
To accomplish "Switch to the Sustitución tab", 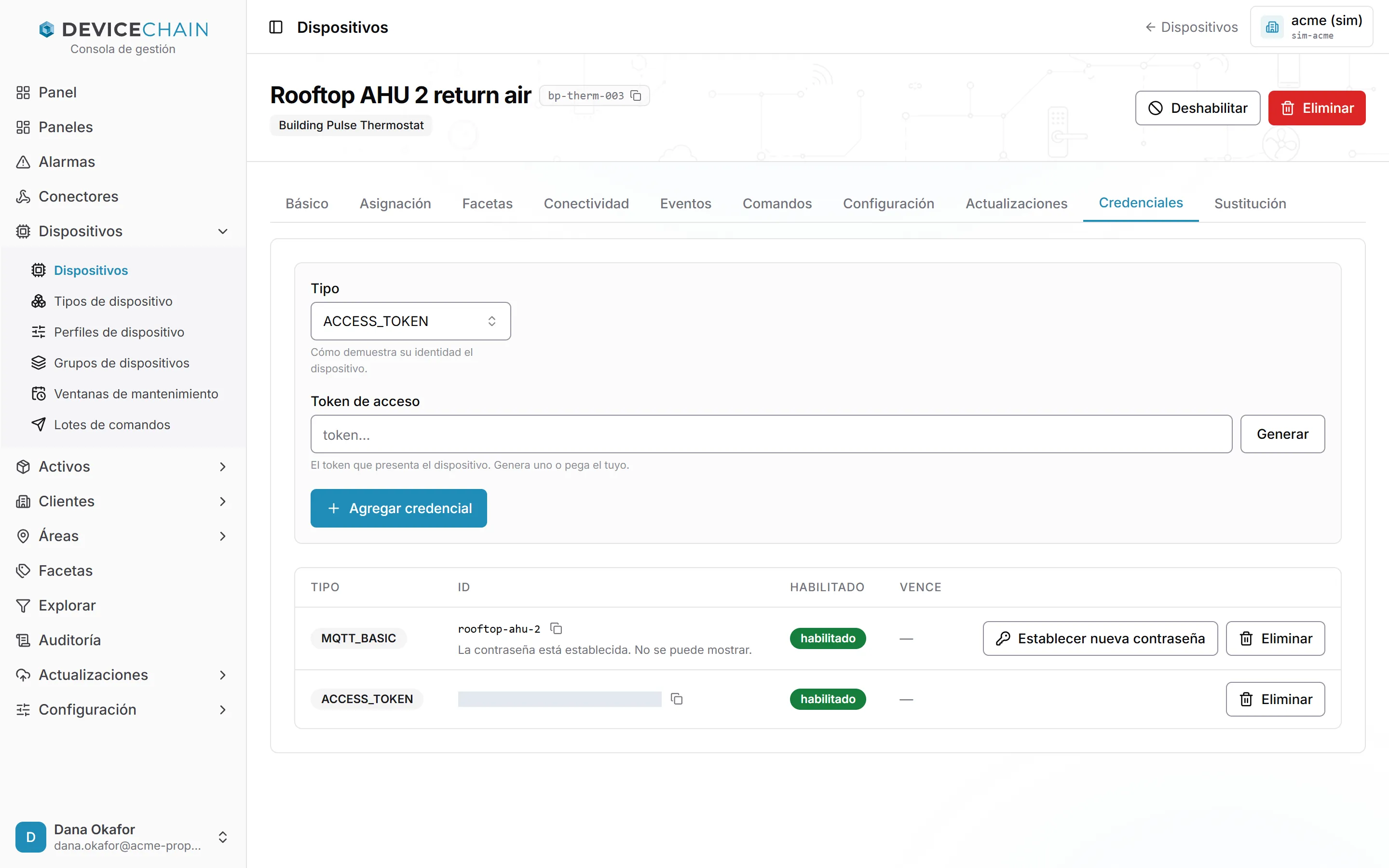I will point(1250,203).
